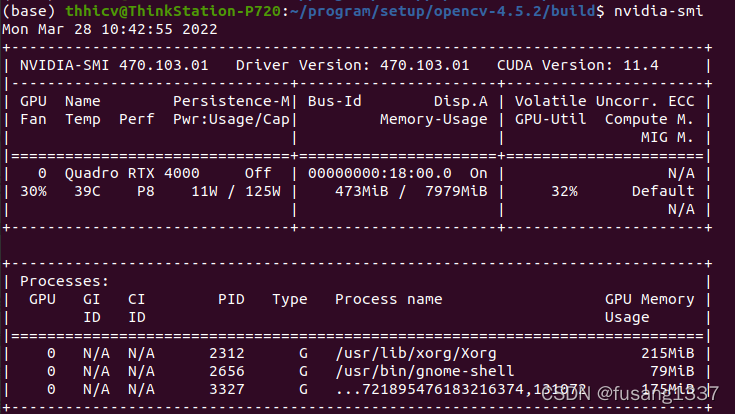Click the 'GPU Memory' column header
The width and height of the screenshot is (735, 414).
coord(649,299)
